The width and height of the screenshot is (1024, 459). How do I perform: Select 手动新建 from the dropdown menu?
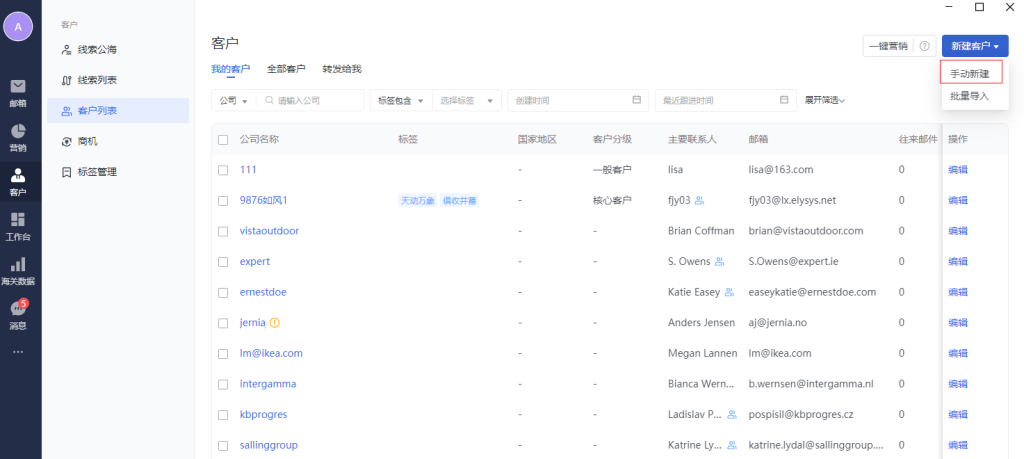click(969, 74)
